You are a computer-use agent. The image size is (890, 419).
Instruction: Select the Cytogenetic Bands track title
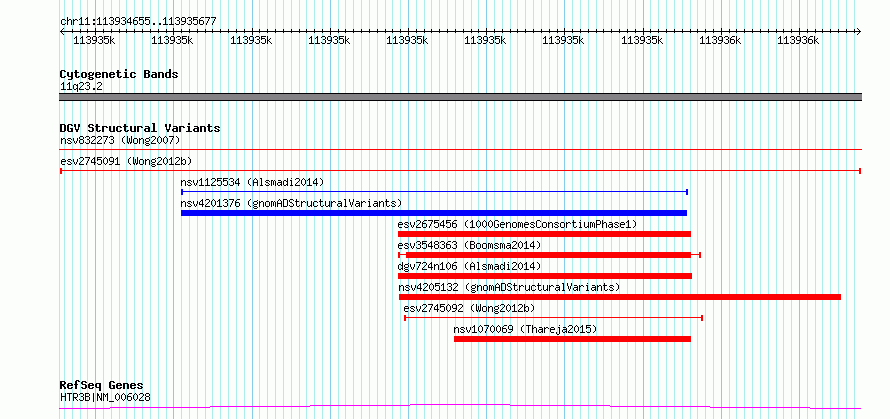[119, 74]
